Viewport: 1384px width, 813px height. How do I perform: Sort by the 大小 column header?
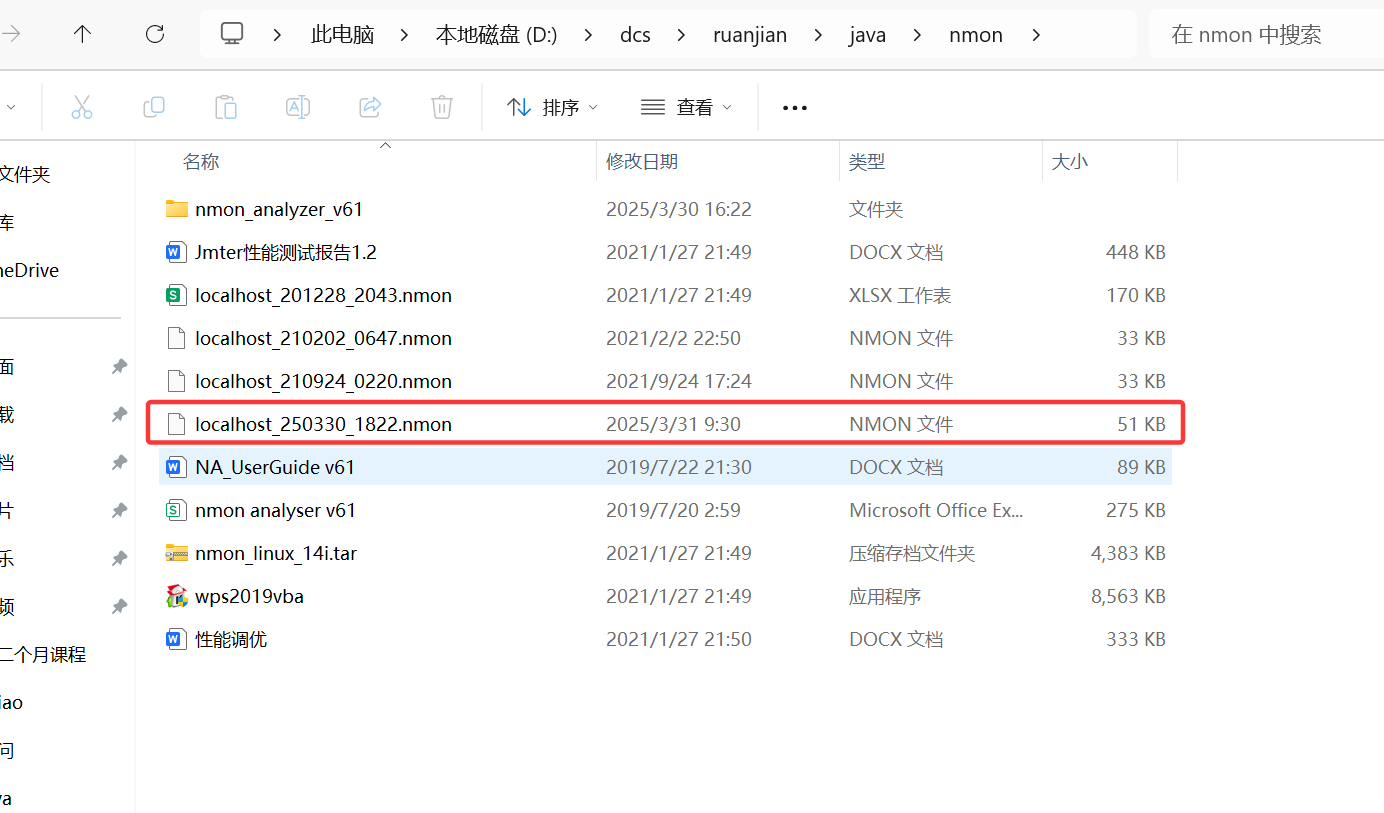(x=1070, y=161)
